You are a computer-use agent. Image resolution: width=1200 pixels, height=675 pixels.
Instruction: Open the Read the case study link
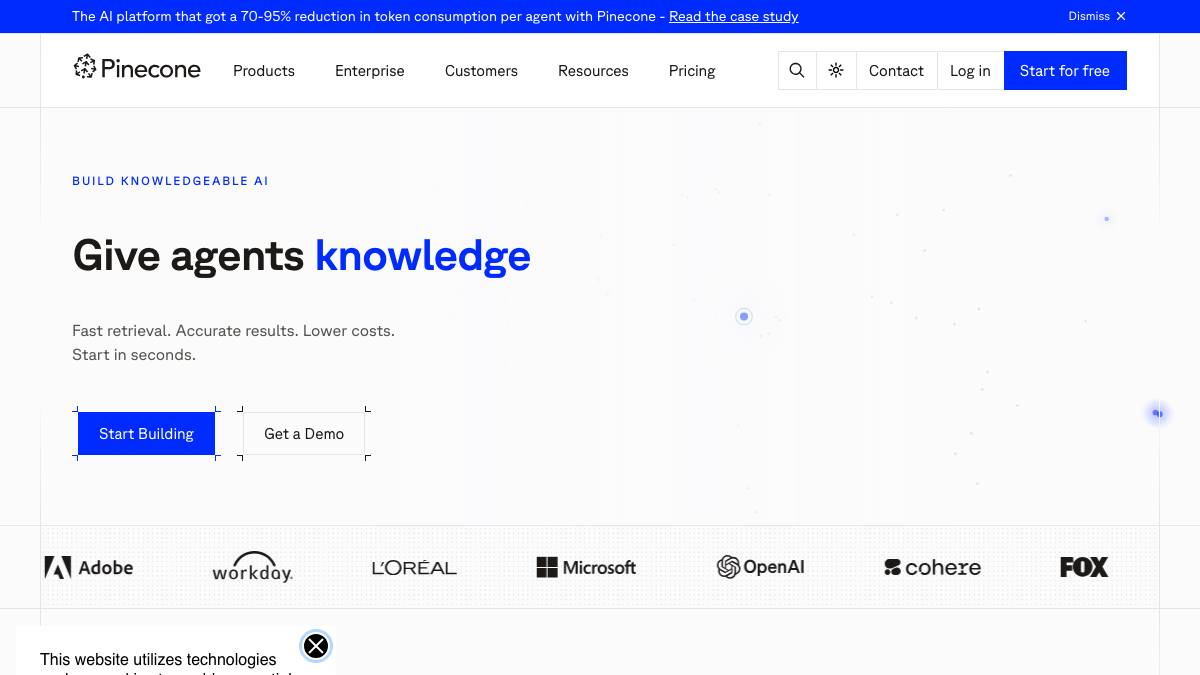coord(734,16)
